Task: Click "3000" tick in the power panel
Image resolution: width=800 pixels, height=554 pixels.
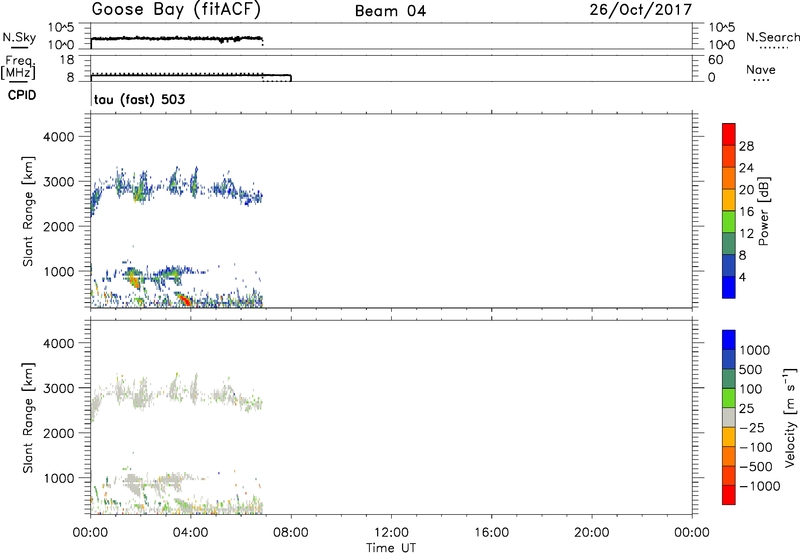Action: 58,182
